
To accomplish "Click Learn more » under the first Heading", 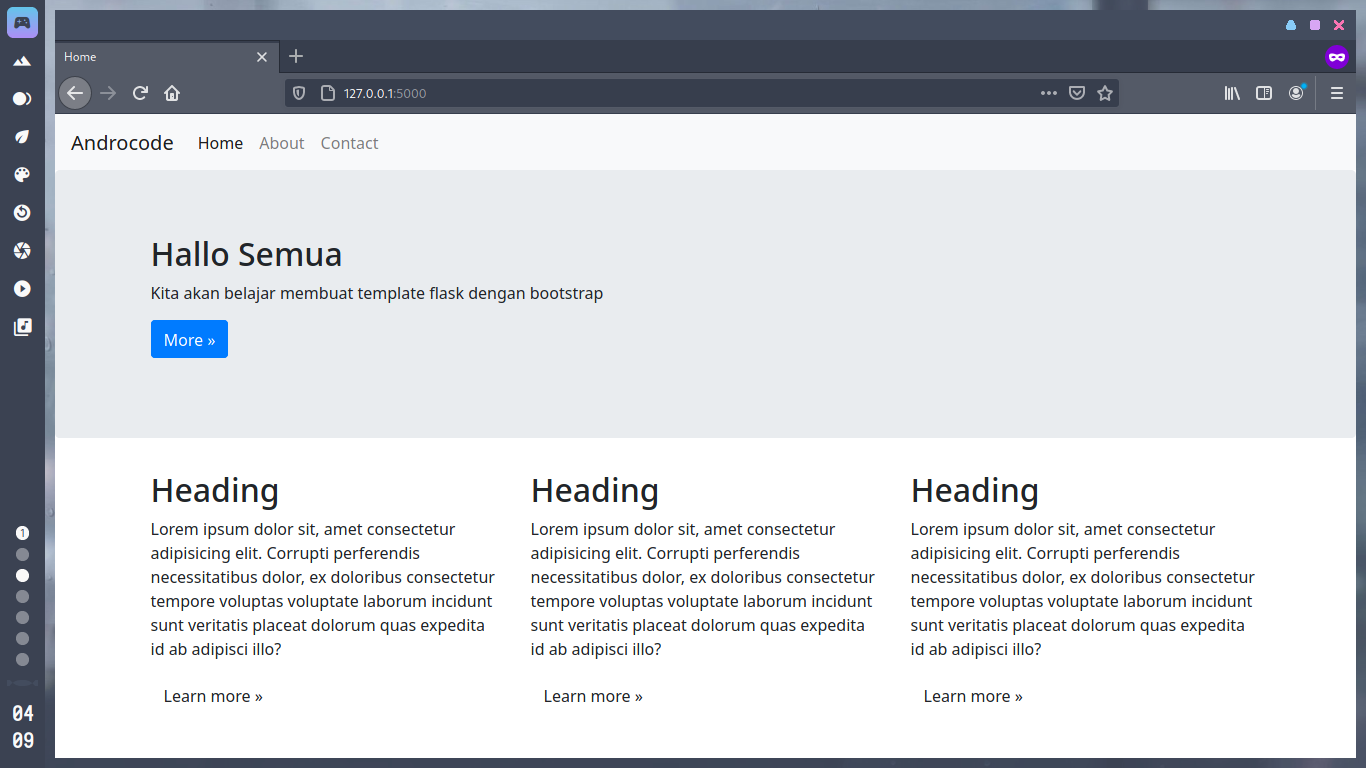I will 213,696.
